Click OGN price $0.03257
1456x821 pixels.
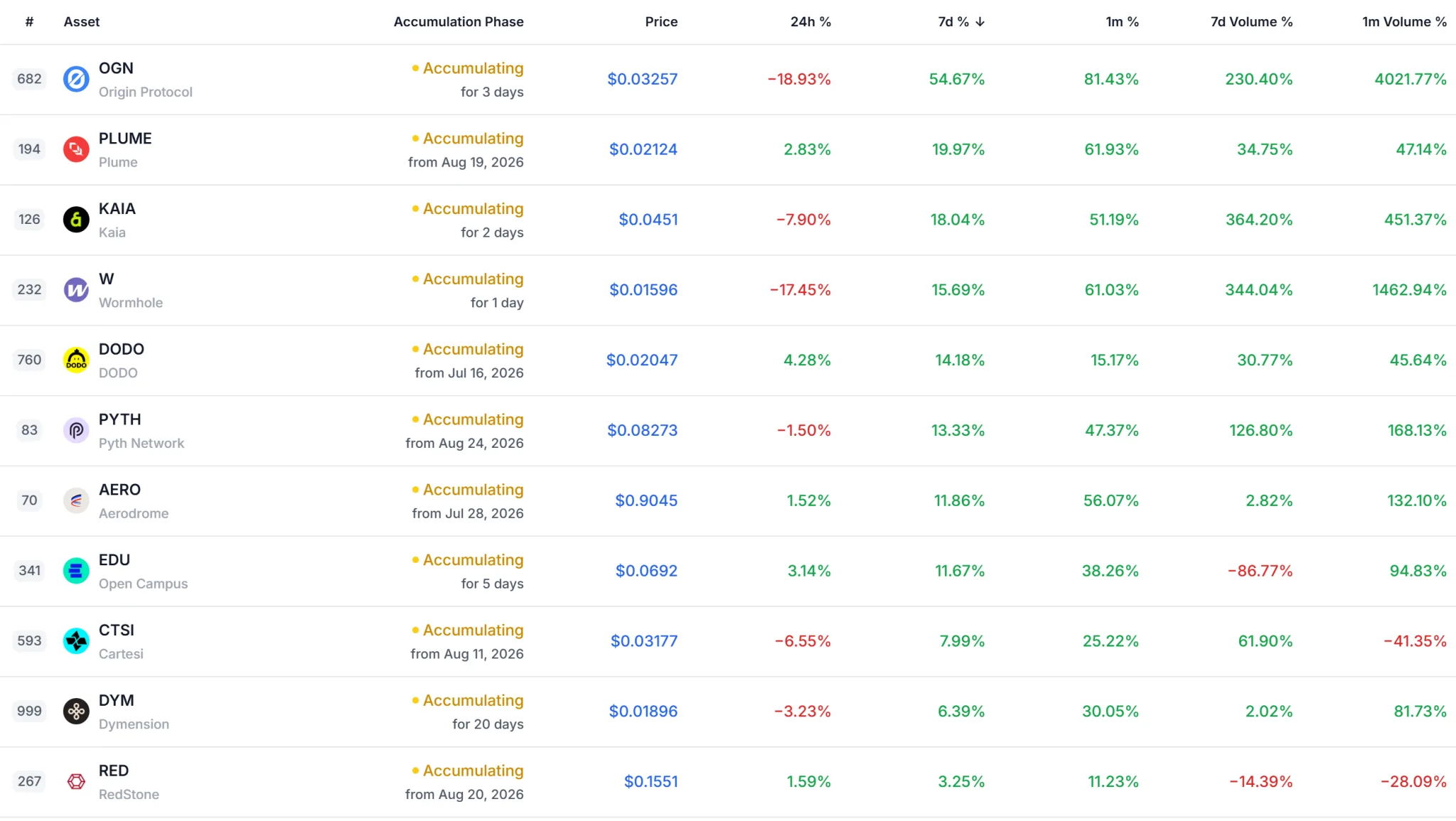[642, 79]
